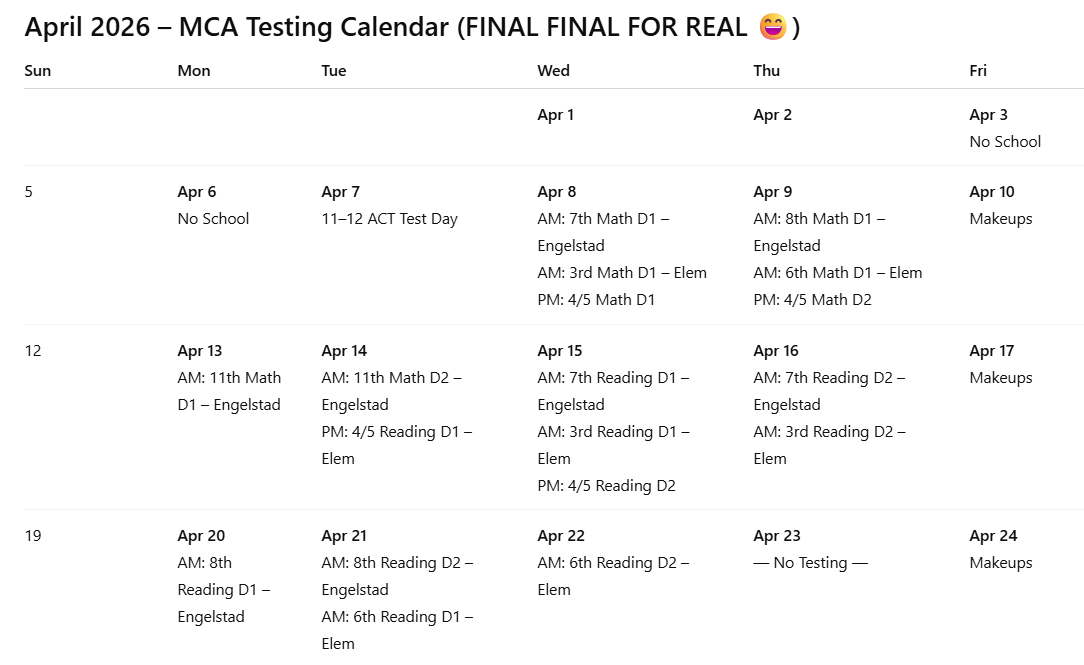Select AM: 6th Reading D2 – Elem entry
The width and height of the screenshot is (1084, 665).
pos(613,576)
